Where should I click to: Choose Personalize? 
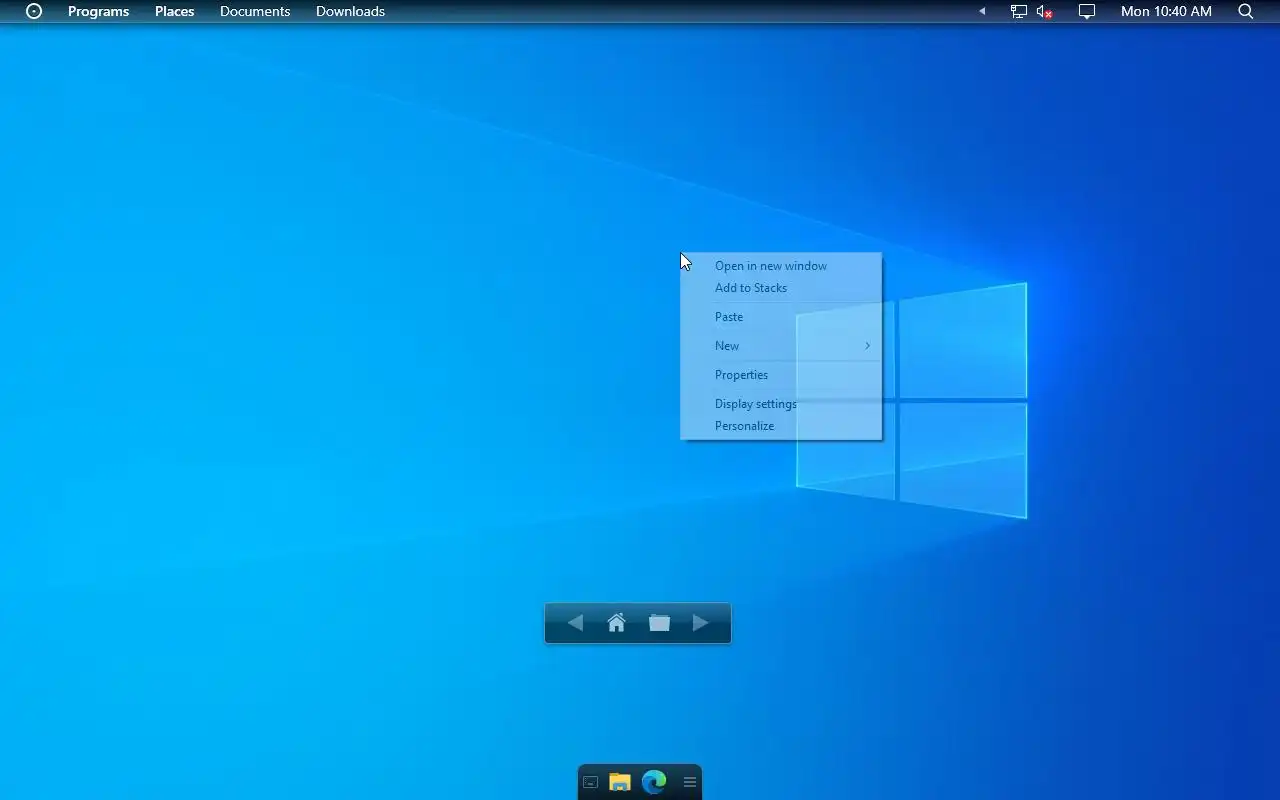(781, 426)
